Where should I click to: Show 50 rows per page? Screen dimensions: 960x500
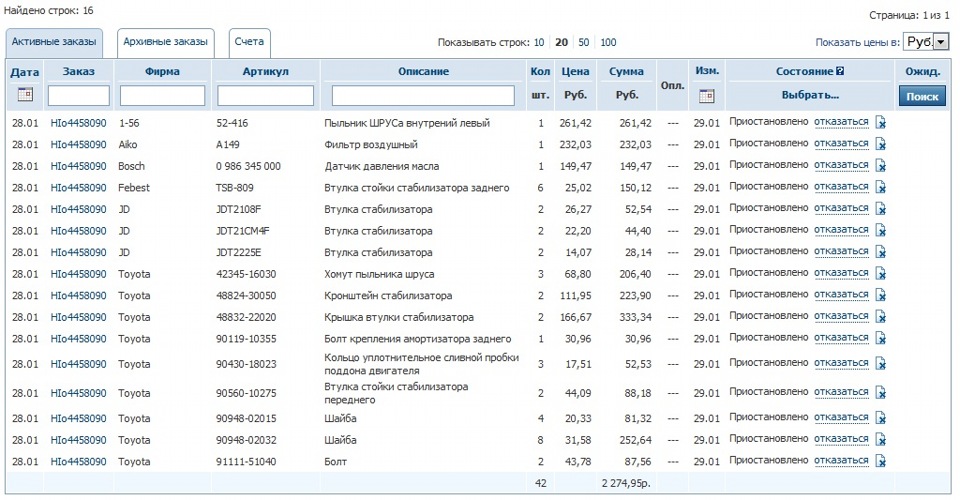583,43
